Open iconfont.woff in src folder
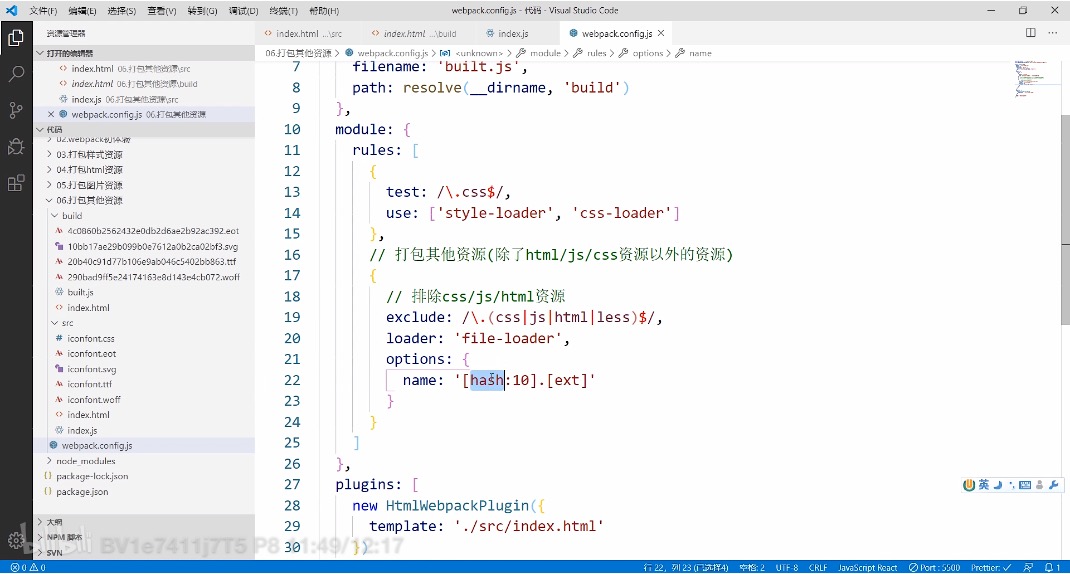This screenshot has width=1070, height=574. click(93, 399)
